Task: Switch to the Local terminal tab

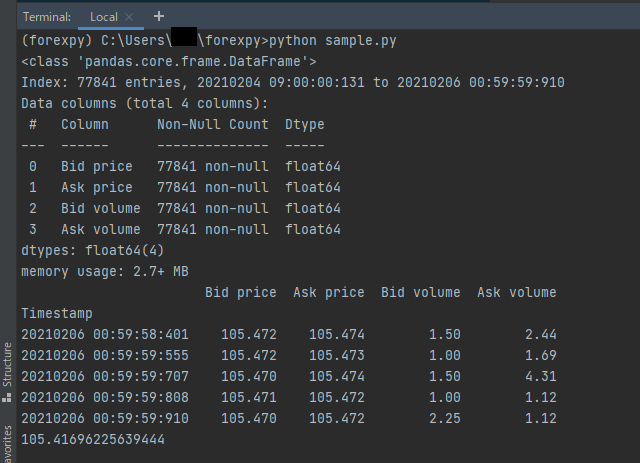Action: click(x=103, y=17)
